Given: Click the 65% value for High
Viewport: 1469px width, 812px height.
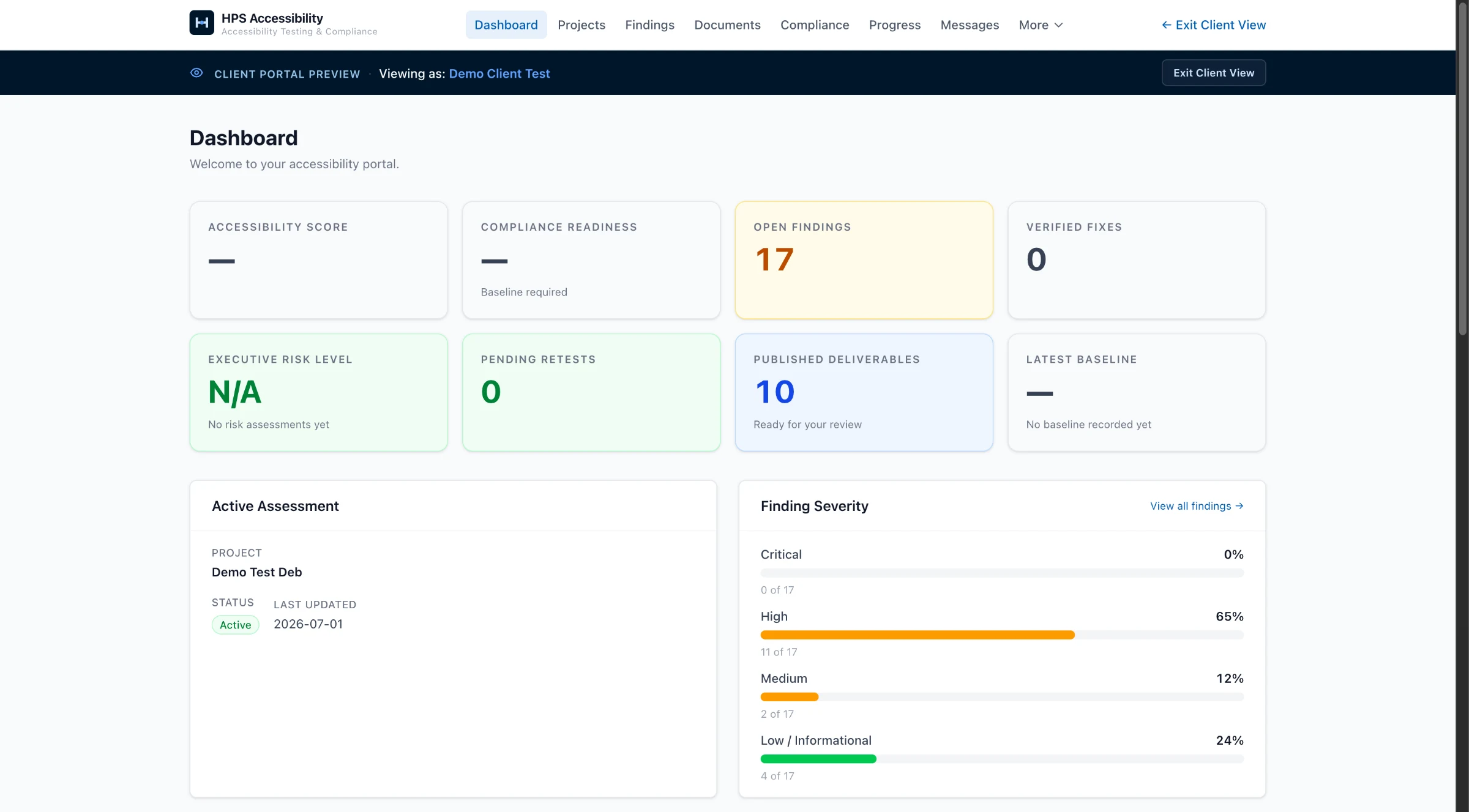Looking at the screenshot, I should coord(1230,616).
